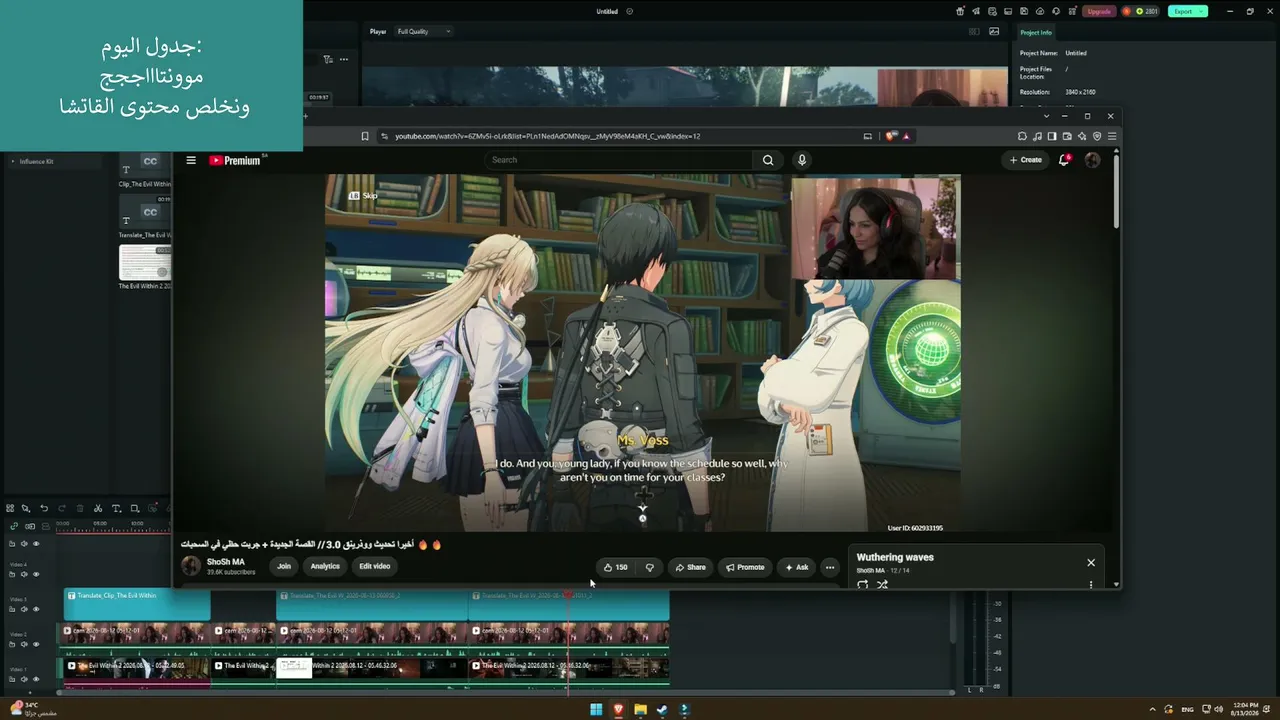This screenshot has width=1280, height=720.
Task: Open the weather widget showing 34°C
Action: [34, 709]
